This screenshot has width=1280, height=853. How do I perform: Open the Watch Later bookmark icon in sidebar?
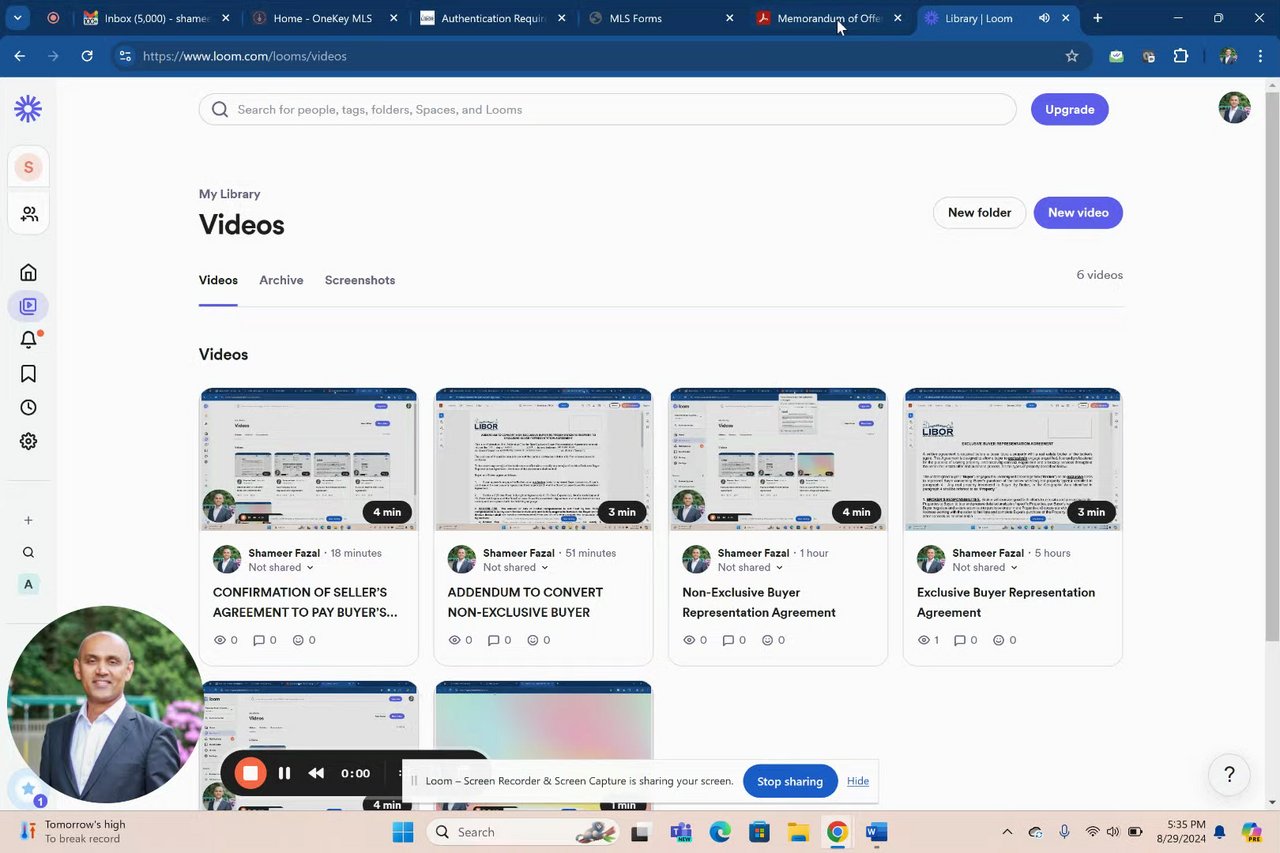pyautogui.click(x=28, y=374)
